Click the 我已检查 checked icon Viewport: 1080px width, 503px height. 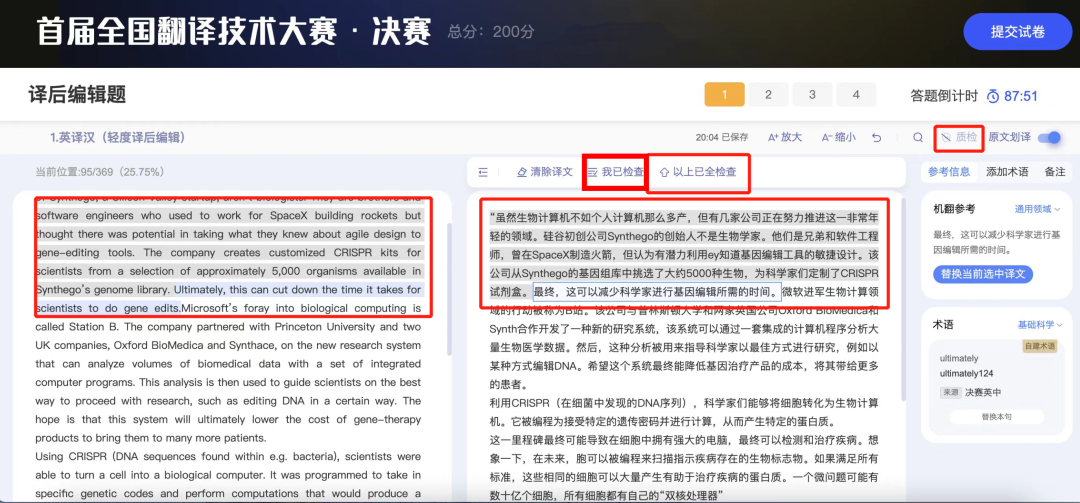[593, 172]
